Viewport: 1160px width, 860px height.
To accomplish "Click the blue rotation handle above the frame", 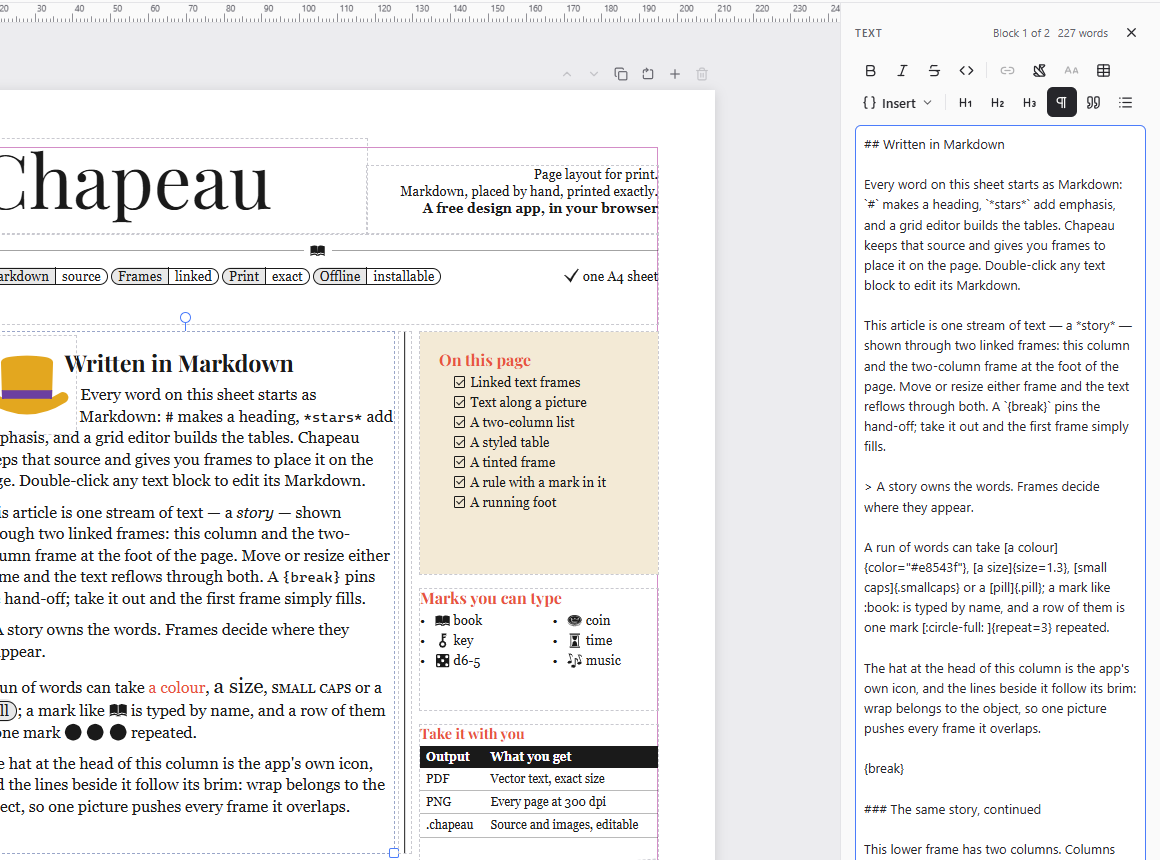I will coord(186,318).
